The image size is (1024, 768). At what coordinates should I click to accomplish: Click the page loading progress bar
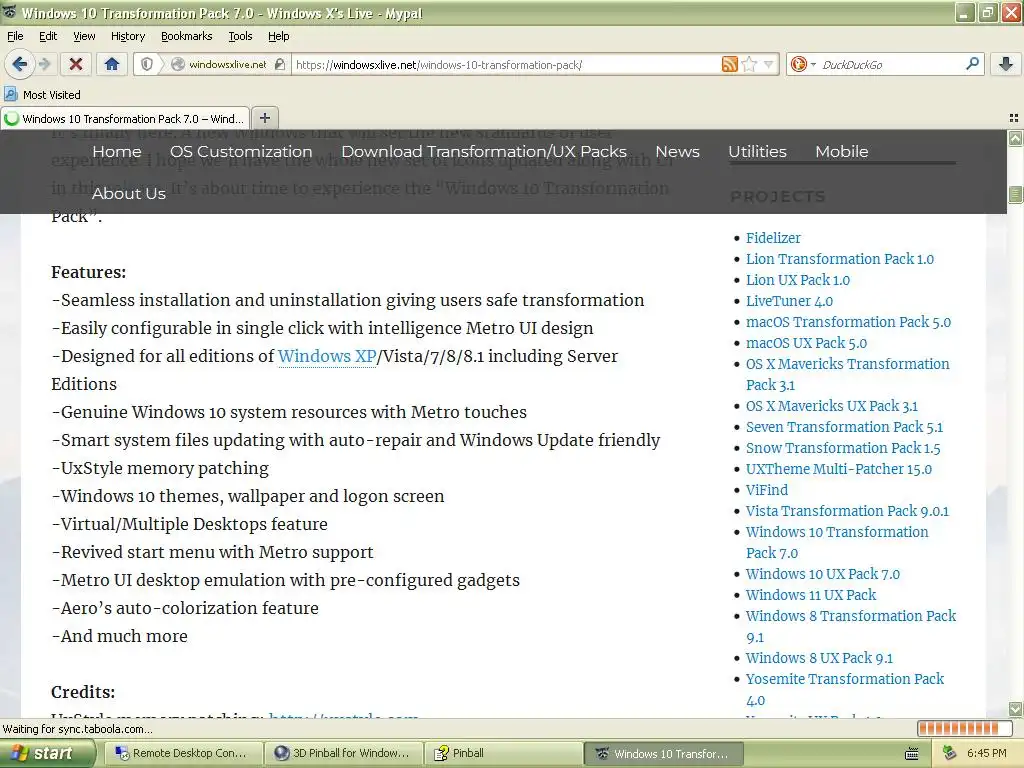[x=964, y=728]
